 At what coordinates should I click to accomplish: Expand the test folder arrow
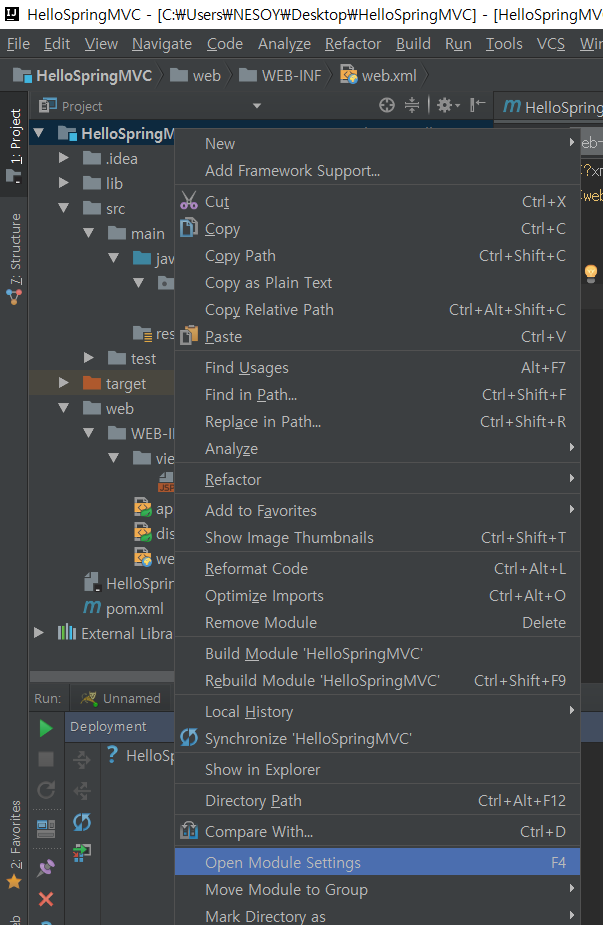89,357
